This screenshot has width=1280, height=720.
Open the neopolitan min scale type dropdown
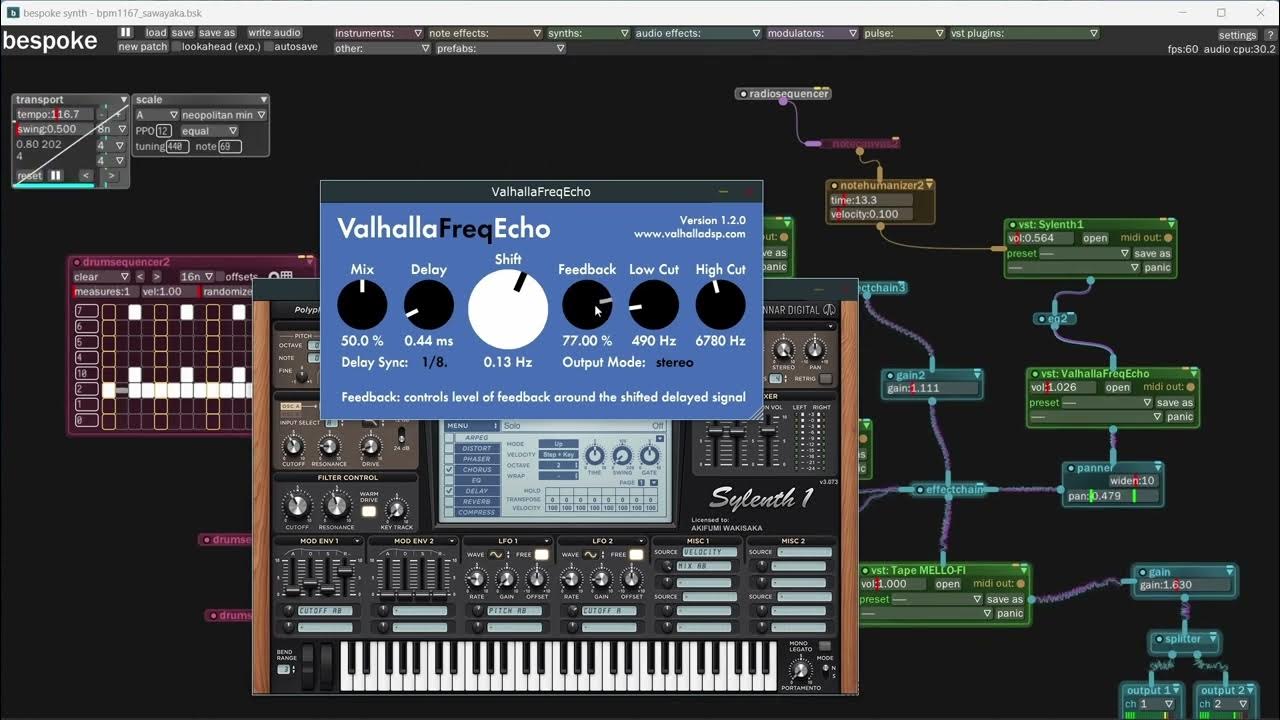click(x=224, y=115)
